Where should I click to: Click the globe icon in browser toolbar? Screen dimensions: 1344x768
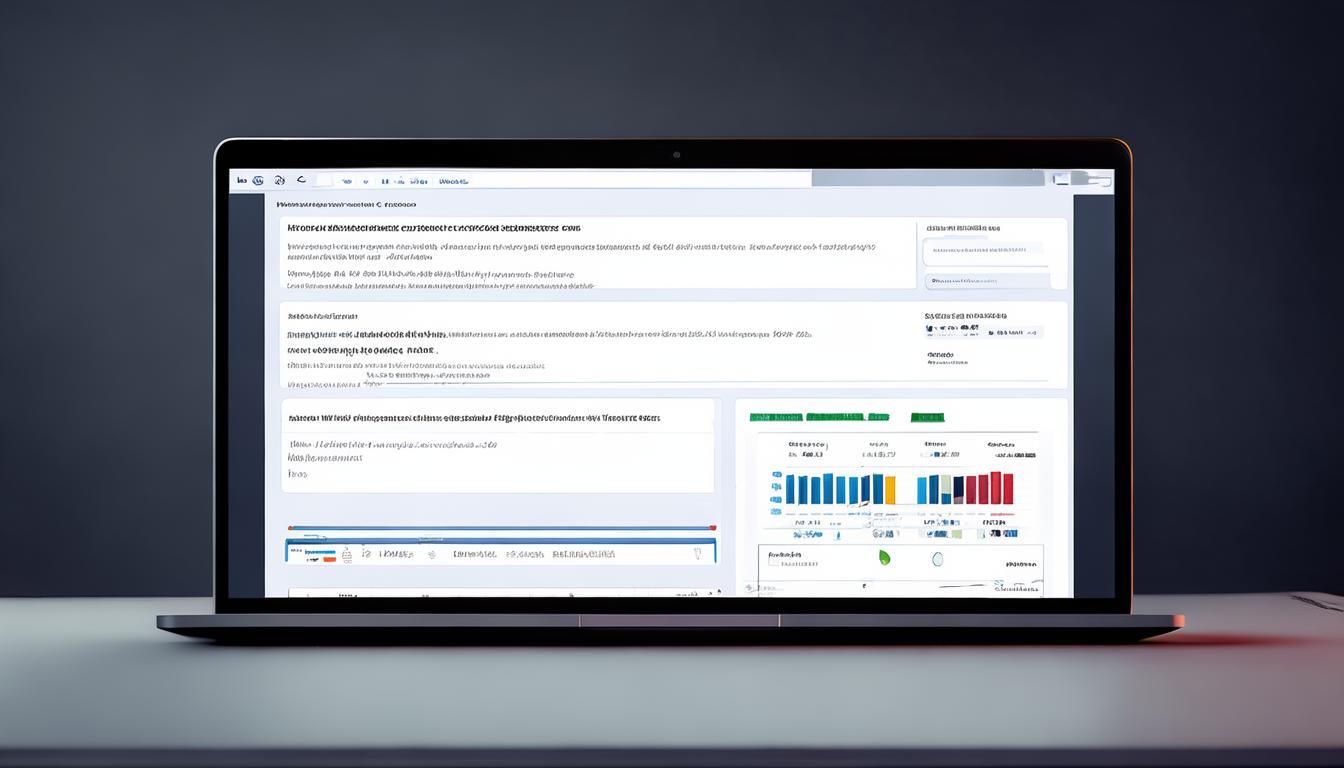(x=258, y=181)
